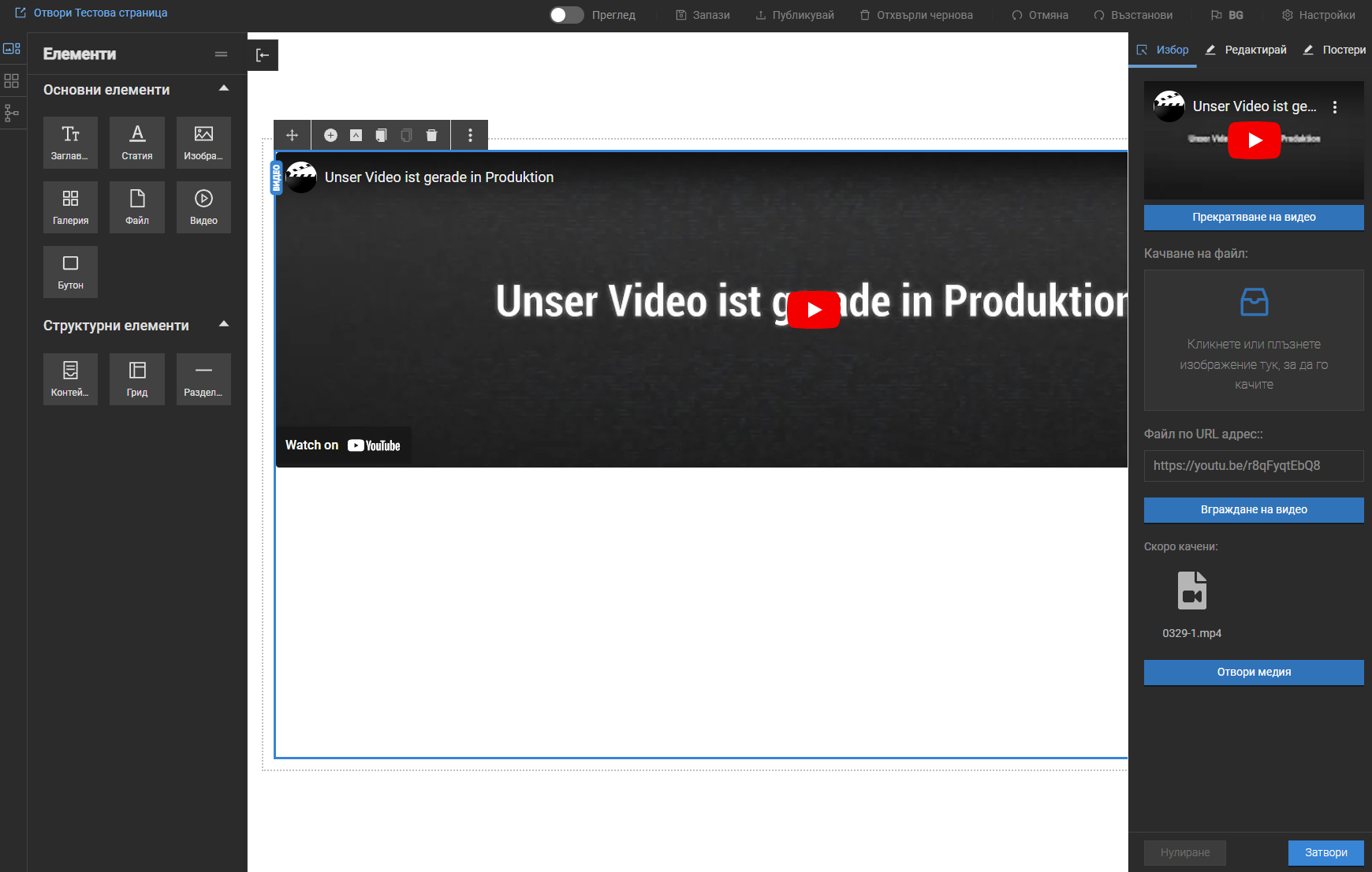Viewport: 1372px width, 872px height.
Task: Click the collapse sidebar arrow icon
Action: [263, 55]
